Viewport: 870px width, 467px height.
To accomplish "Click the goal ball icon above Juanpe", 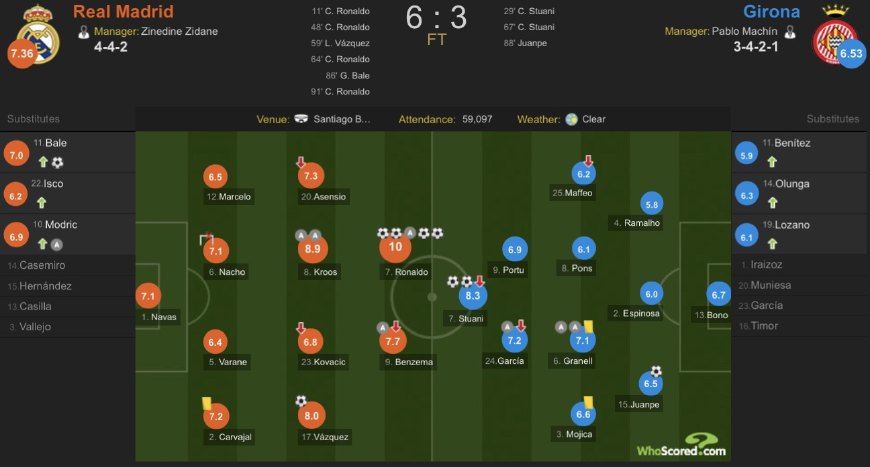I will pos(656,371).
